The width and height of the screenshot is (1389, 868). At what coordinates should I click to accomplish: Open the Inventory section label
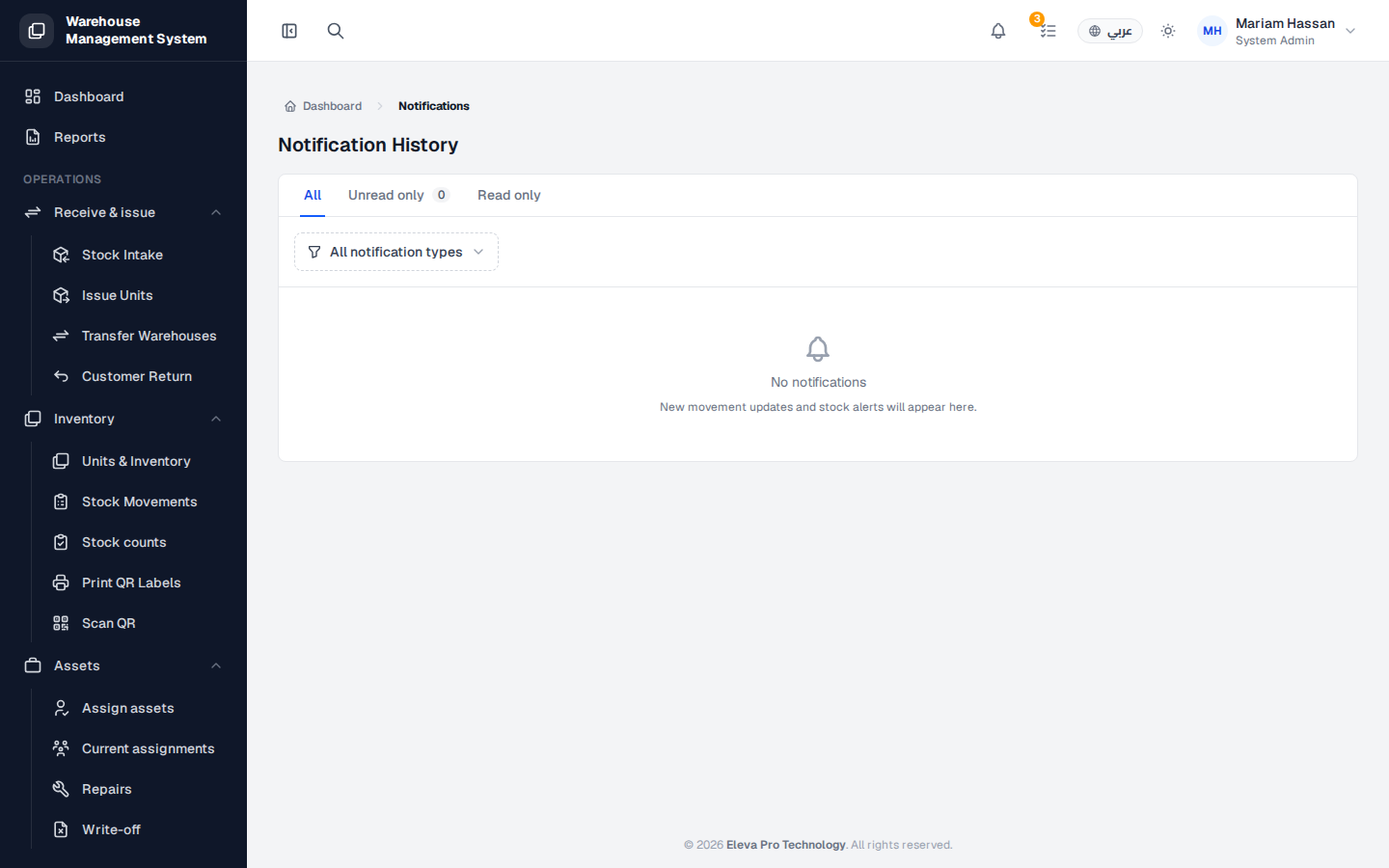point(84,419)
